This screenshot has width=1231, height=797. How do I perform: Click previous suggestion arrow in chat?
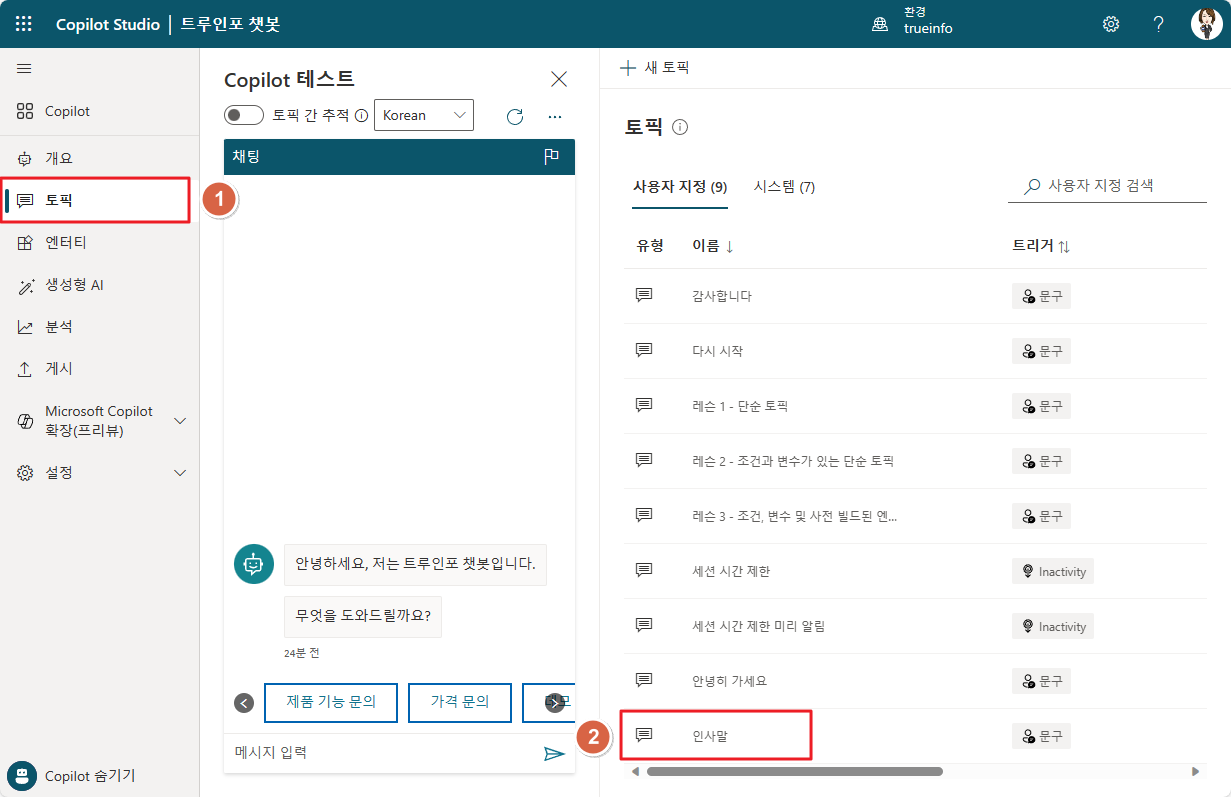click(244, 703)
